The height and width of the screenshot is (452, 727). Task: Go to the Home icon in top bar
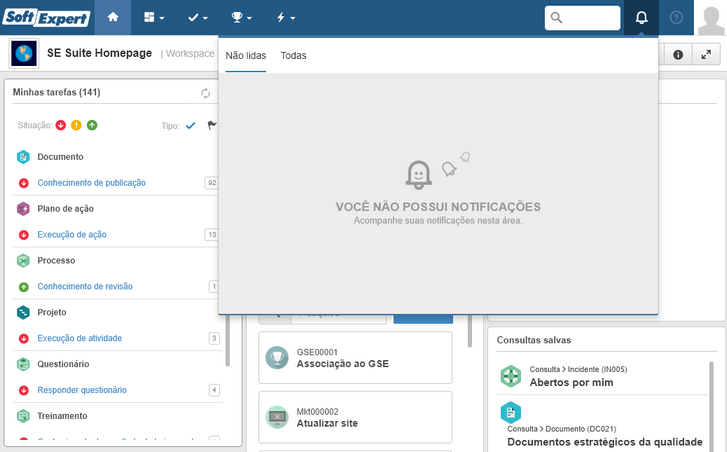(x=113, y=18)
